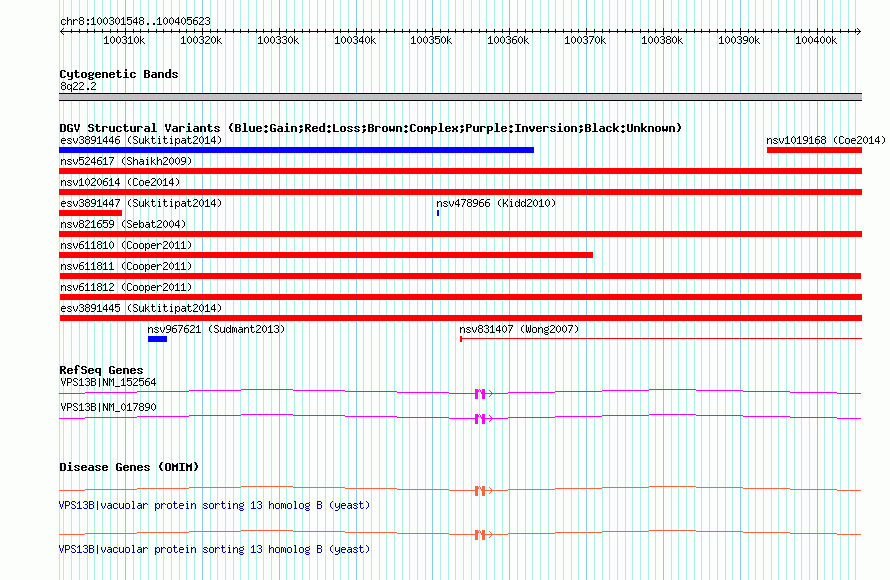Open nsv478966 (Kidd2010) label

[x=496, y=203]
